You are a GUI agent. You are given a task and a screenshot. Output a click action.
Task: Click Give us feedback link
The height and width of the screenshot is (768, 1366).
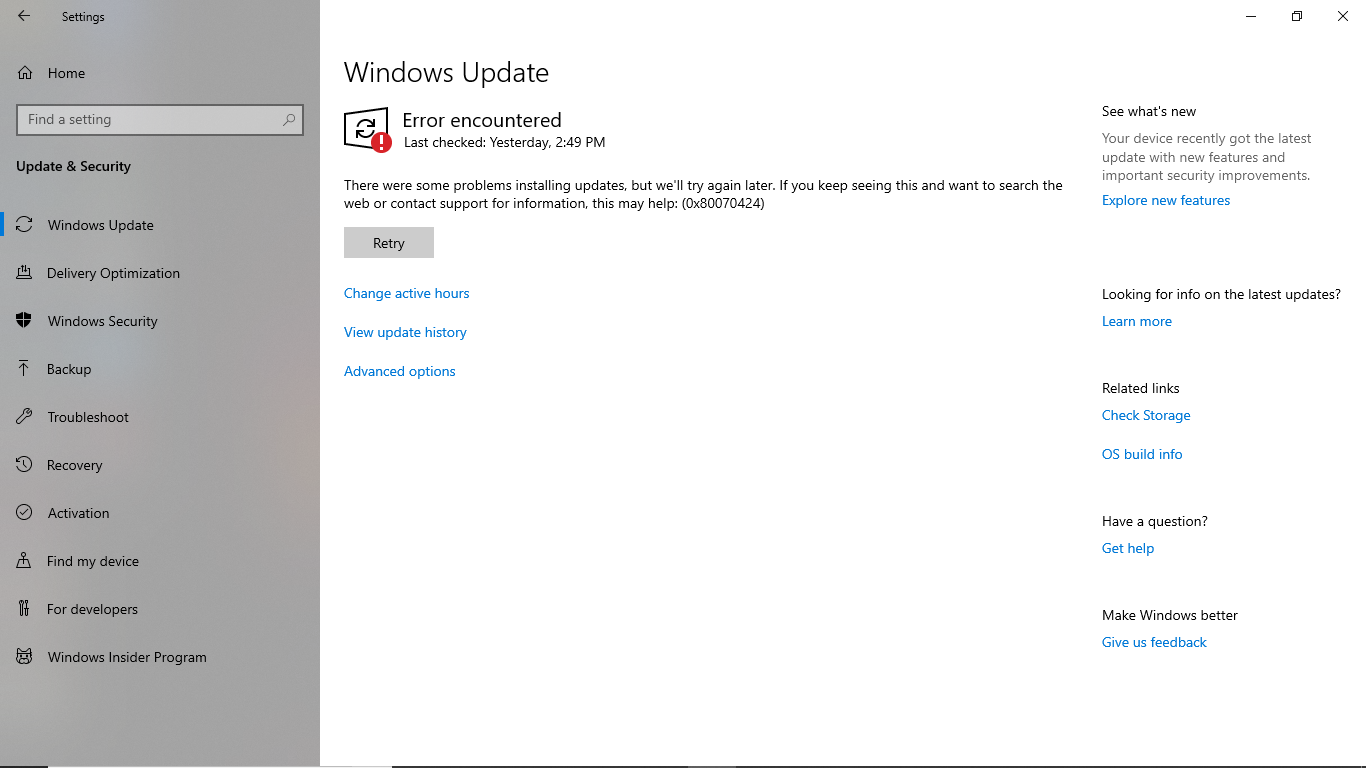click(1154, 642)
